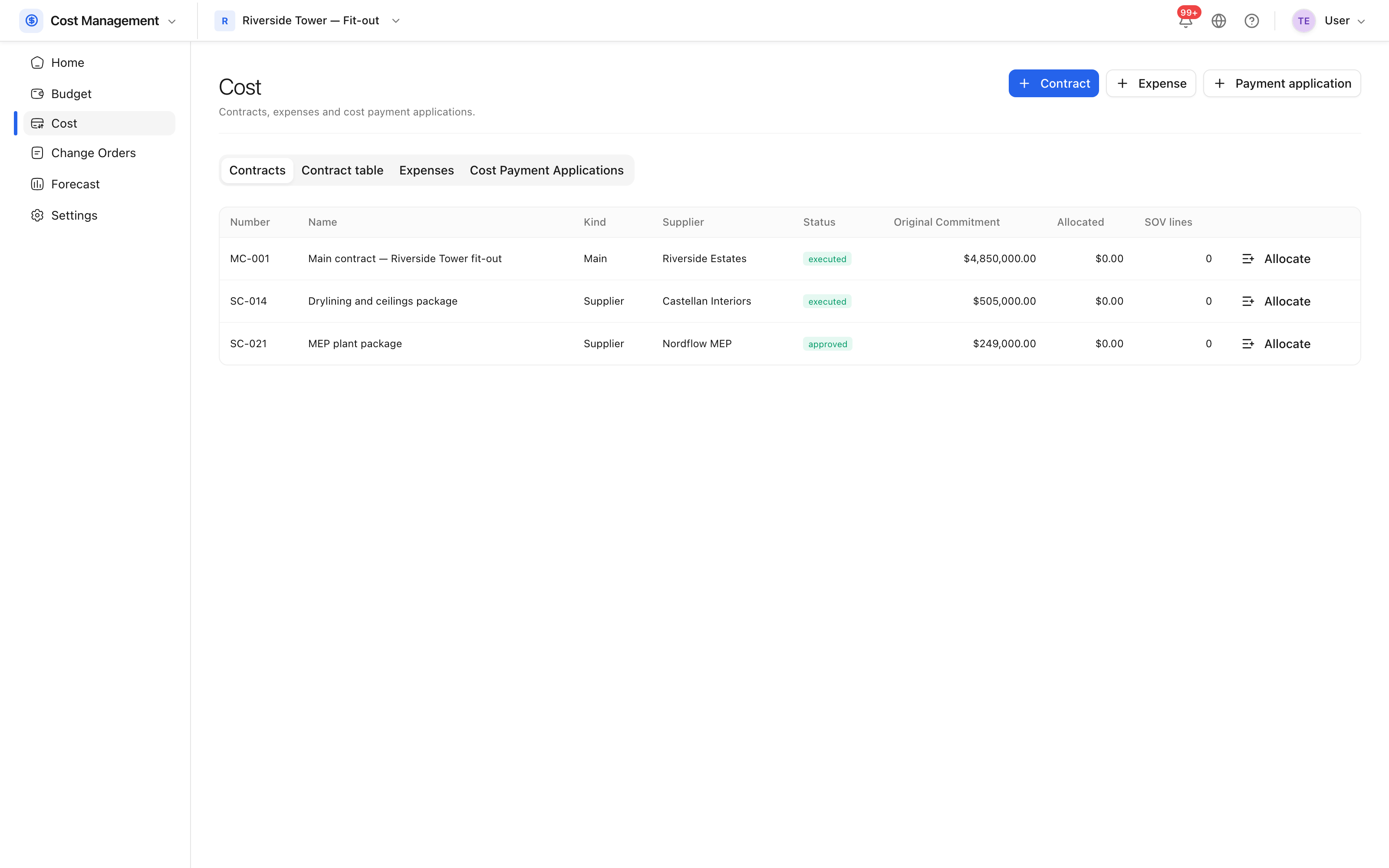The height and width of the screenshot is (868, 1389).
Task: Select Drylining and ceilings package name
Action: (x=383, y=301)
